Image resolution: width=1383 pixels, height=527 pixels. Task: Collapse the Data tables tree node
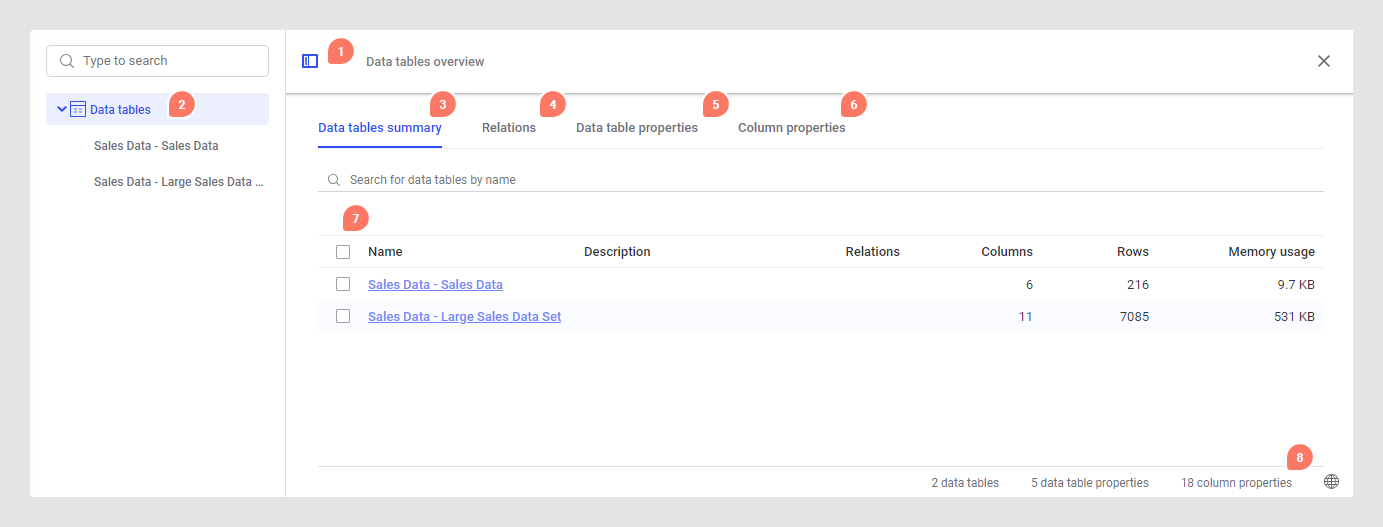(62, 109)
